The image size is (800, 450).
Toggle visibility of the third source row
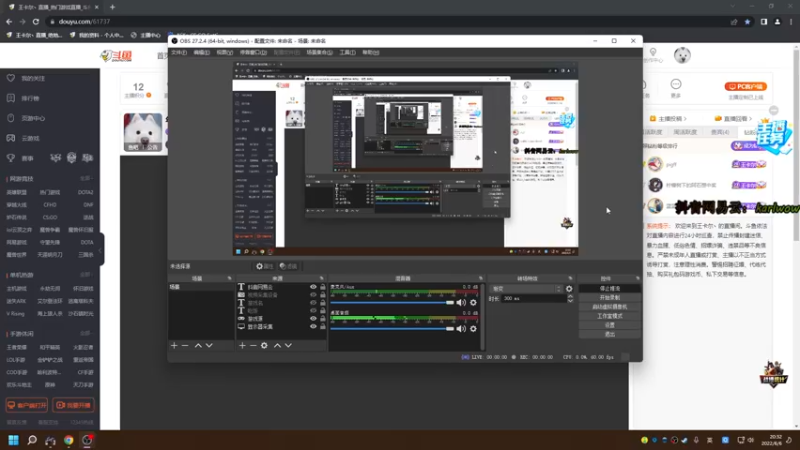(x=313, y=303)
